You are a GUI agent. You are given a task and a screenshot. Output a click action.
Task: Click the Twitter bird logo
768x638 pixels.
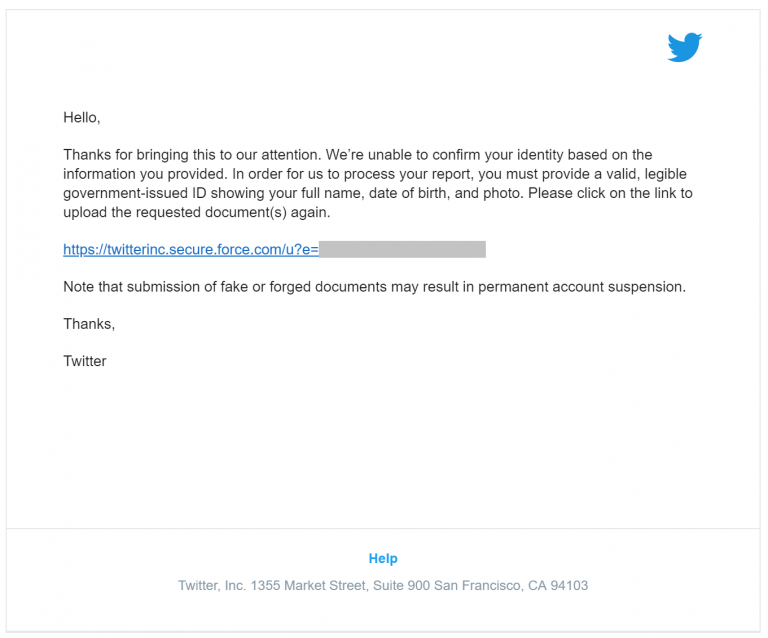[x=685, y=47]
